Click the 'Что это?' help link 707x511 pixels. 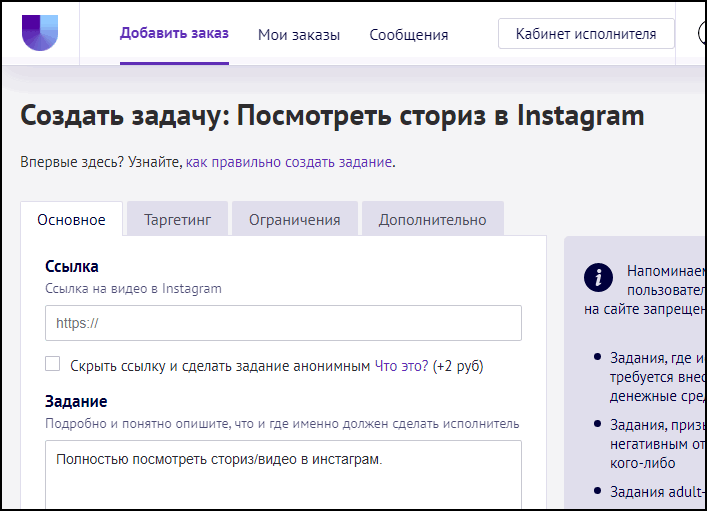[401, 366]
